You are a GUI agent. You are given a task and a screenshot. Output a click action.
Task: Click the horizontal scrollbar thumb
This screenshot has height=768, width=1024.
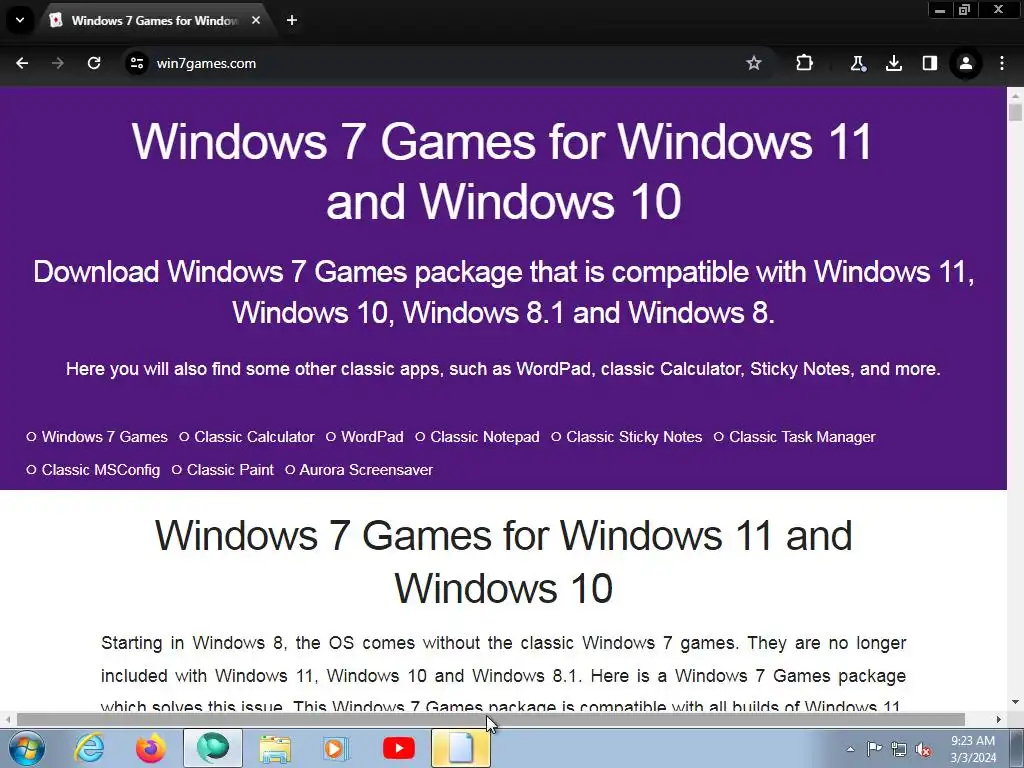coord(490,719)
